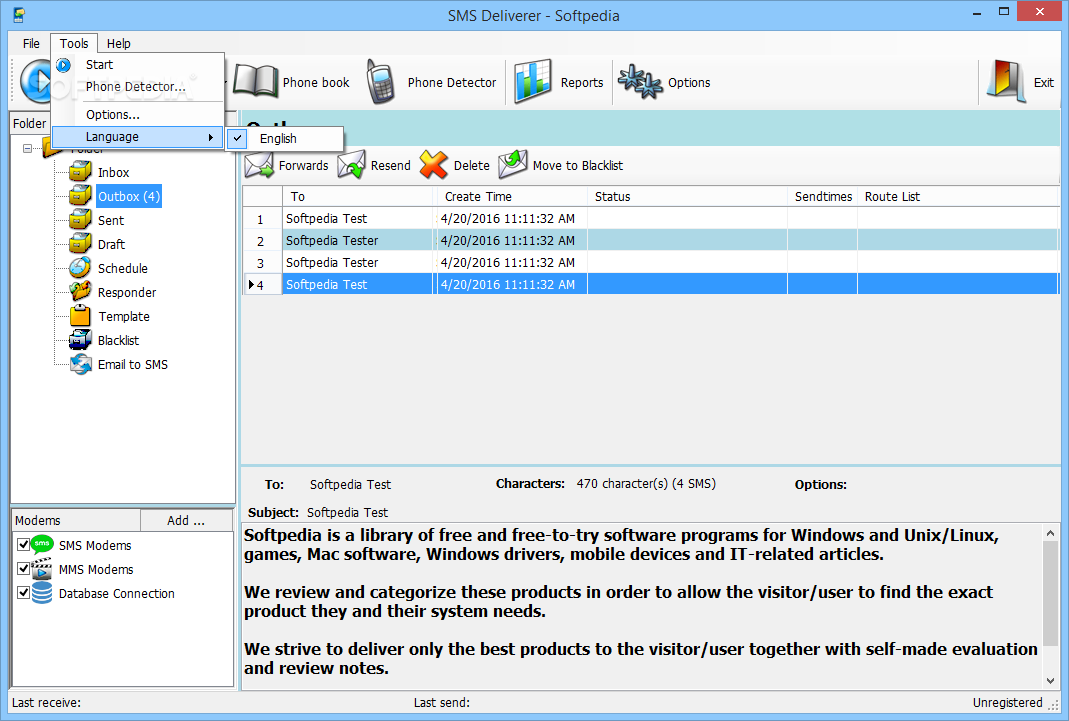Click the MMS Modems clapperboard icon
The width and height of the screenshot is (1069, 721).
[42, 568]
